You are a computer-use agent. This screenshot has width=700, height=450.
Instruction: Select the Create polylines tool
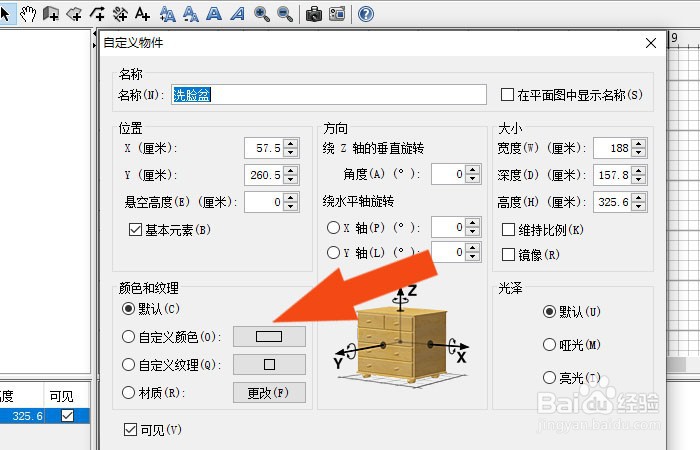[97, 14]
